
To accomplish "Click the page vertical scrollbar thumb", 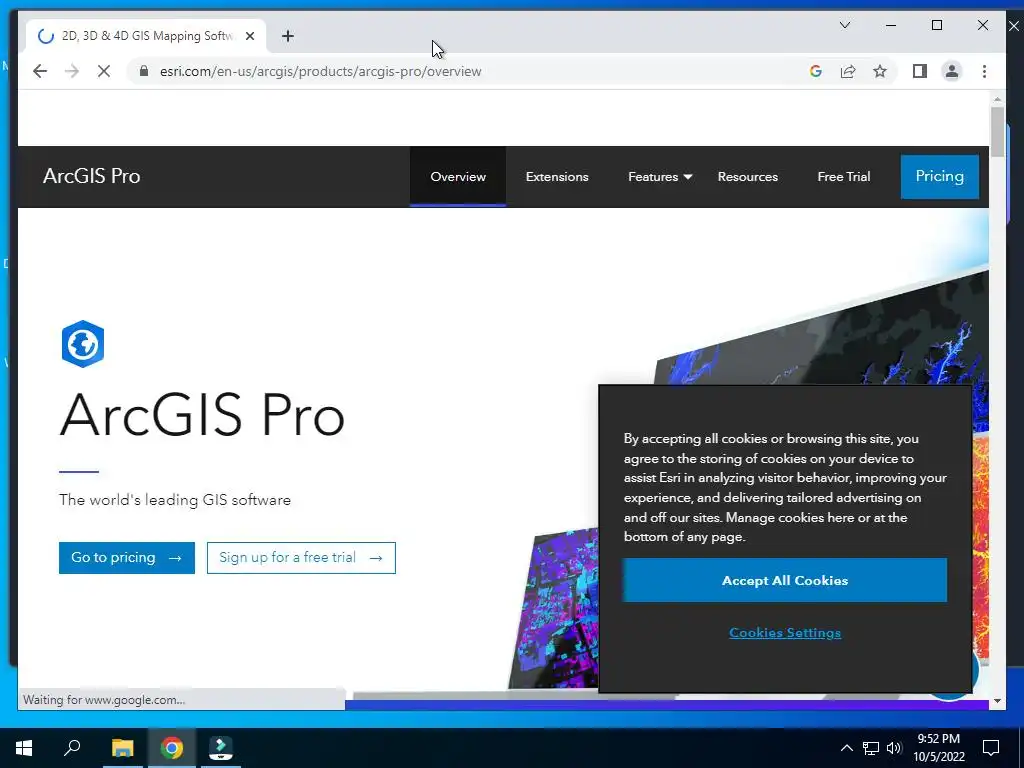I will pyautogui.click(x=997, y=131).
